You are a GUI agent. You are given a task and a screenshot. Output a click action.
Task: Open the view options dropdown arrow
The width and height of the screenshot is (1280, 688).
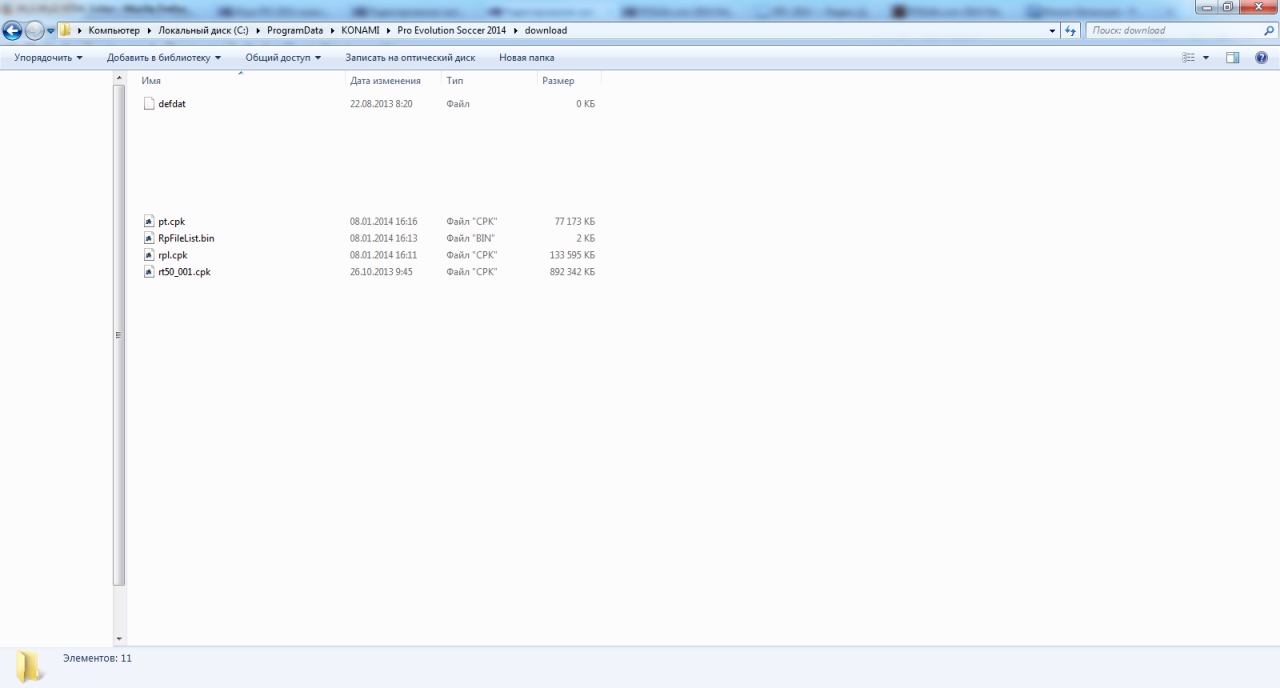click(1206, 58)
